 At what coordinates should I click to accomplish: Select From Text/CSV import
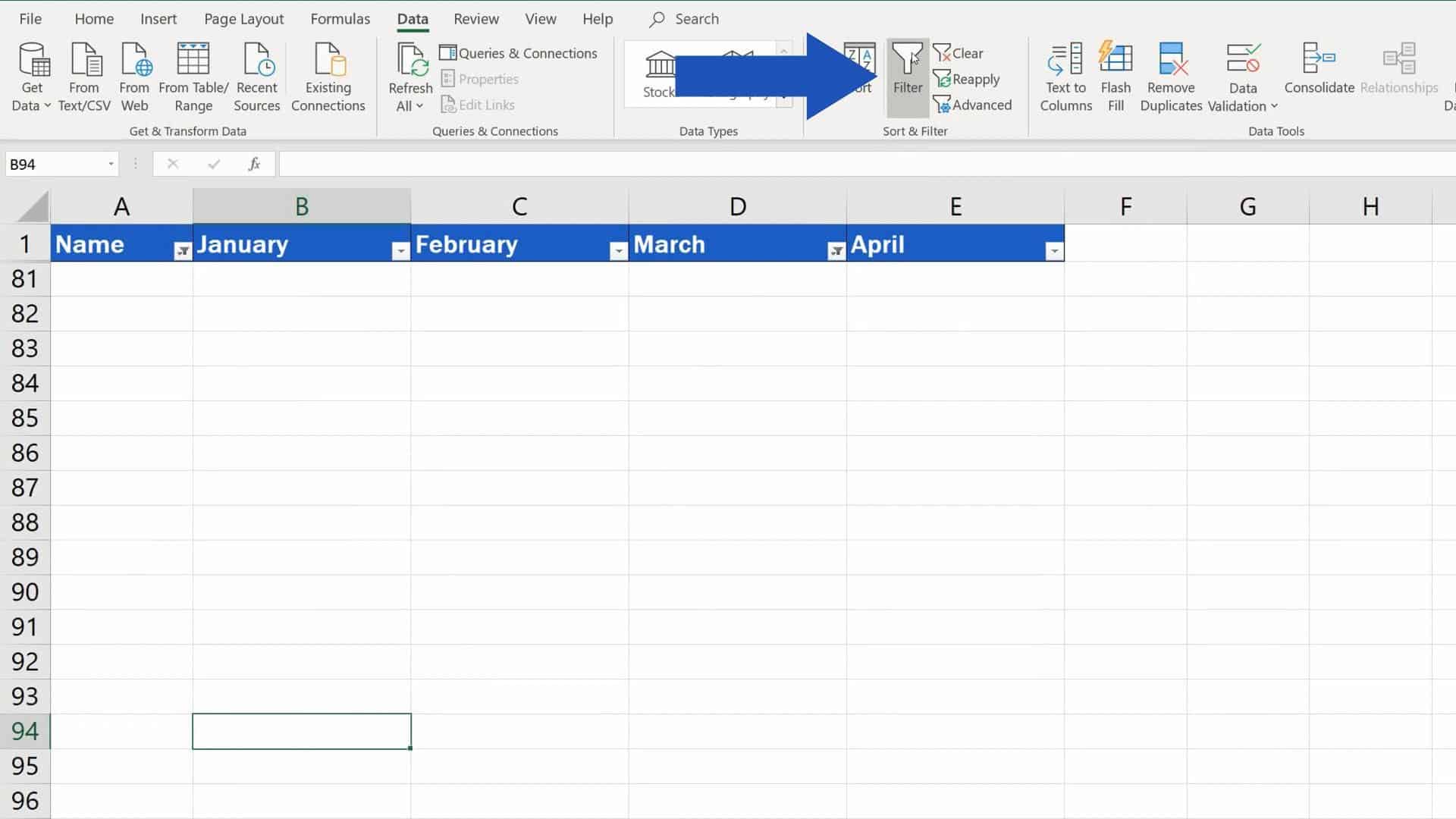point(84,76)
